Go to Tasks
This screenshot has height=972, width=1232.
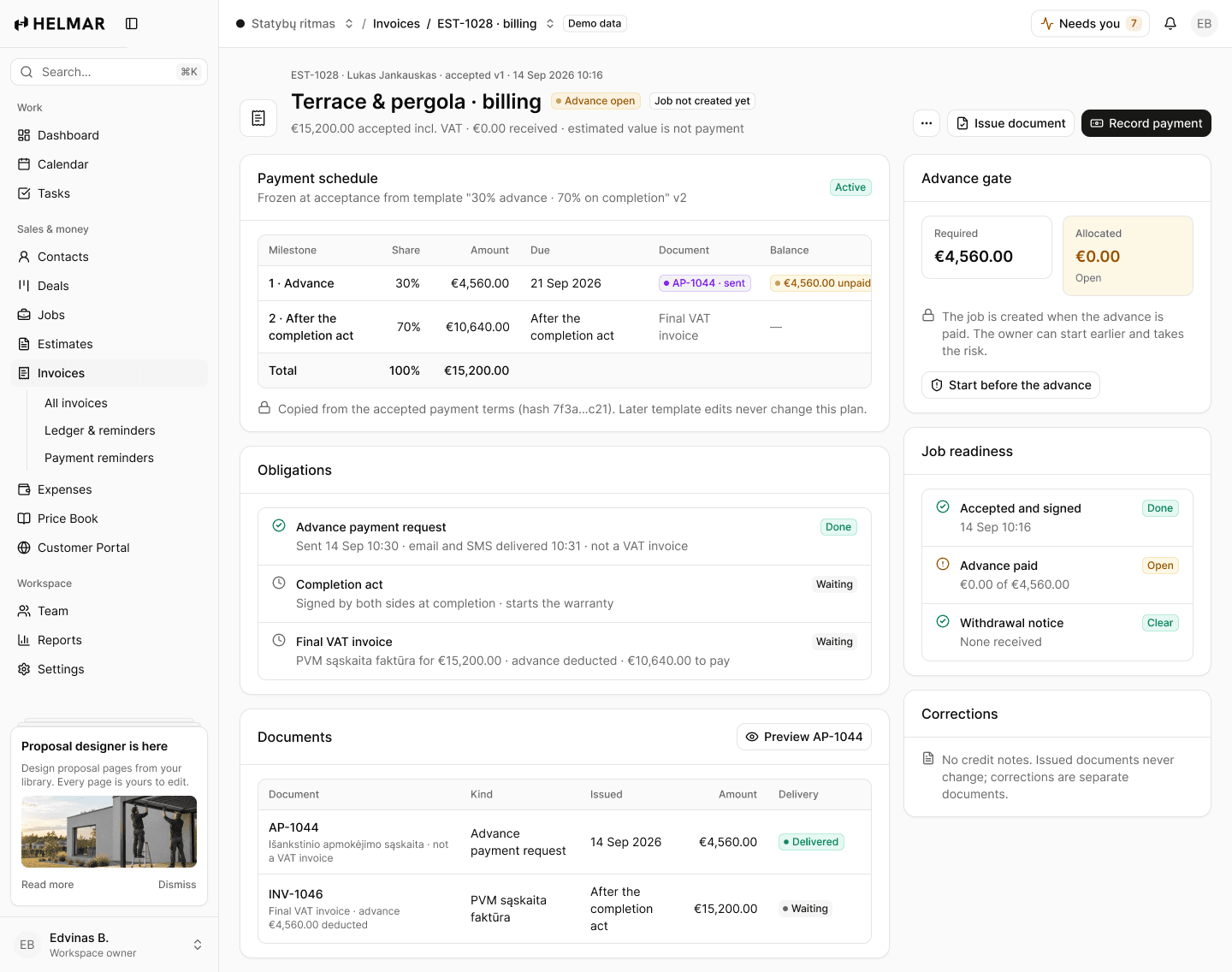pos(110,193)
